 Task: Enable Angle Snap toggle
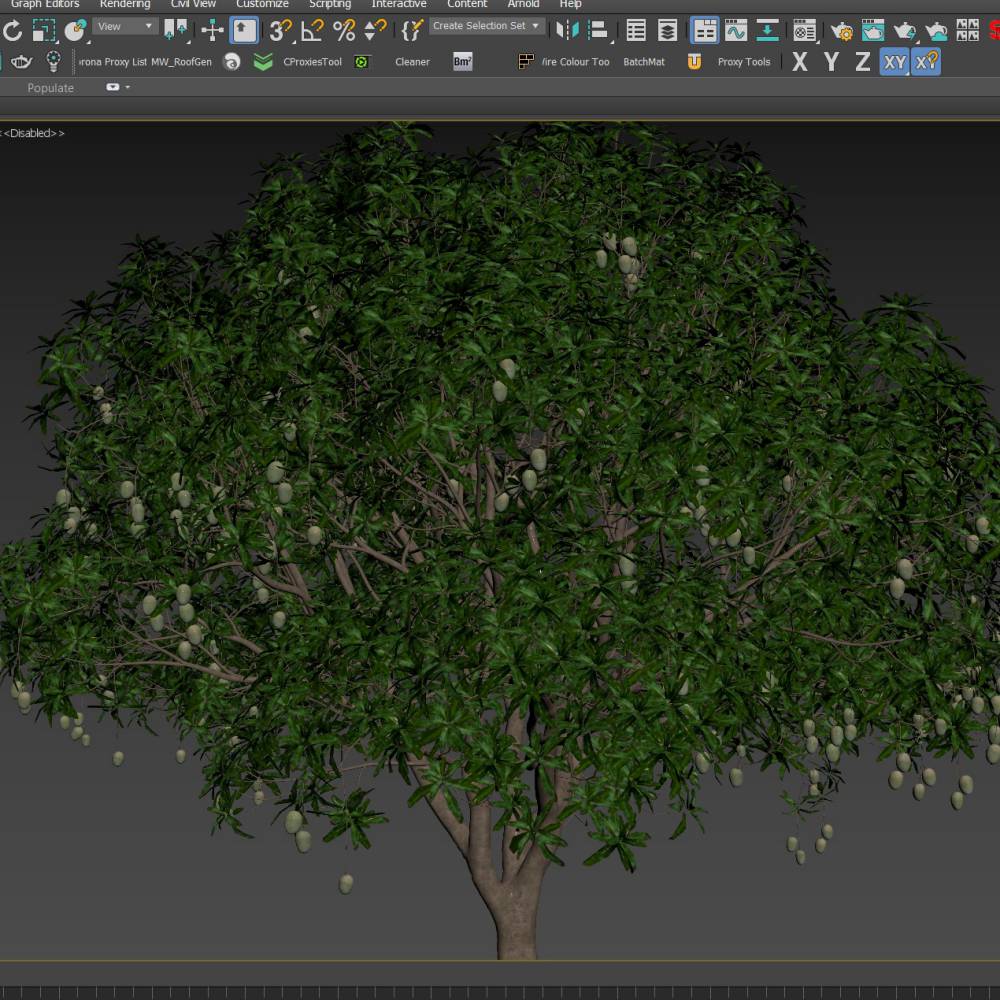(x=312, y=30)
